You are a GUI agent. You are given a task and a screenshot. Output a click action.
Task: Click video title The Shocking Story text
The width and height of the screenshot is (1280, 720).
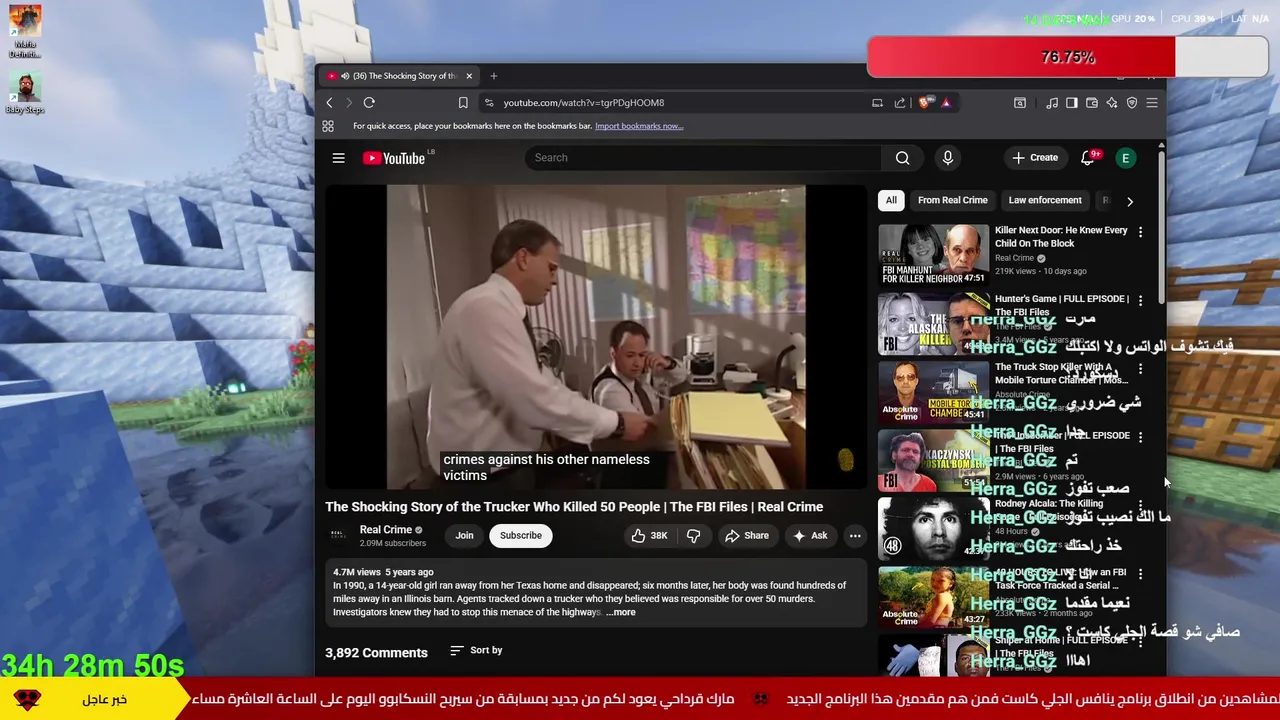(x=574, y=507)
